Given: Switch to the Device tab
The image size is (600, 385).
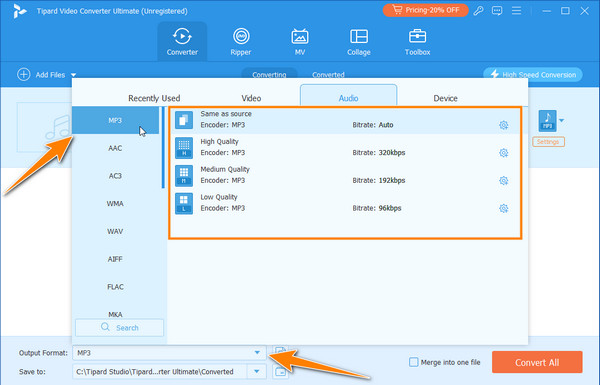Looking at the screenshot, I should [445, 98].
